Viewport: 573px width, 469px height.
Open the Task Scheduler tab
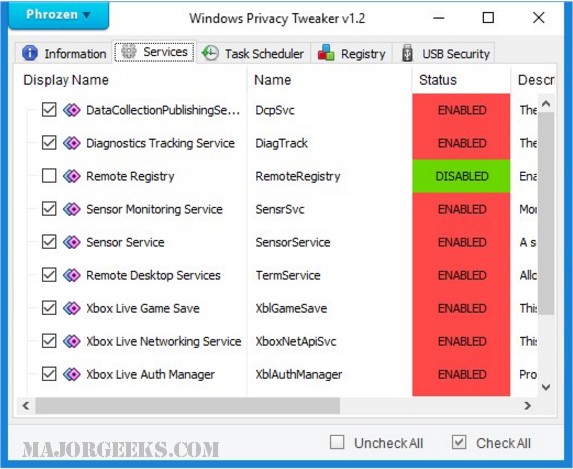(253, 53)
